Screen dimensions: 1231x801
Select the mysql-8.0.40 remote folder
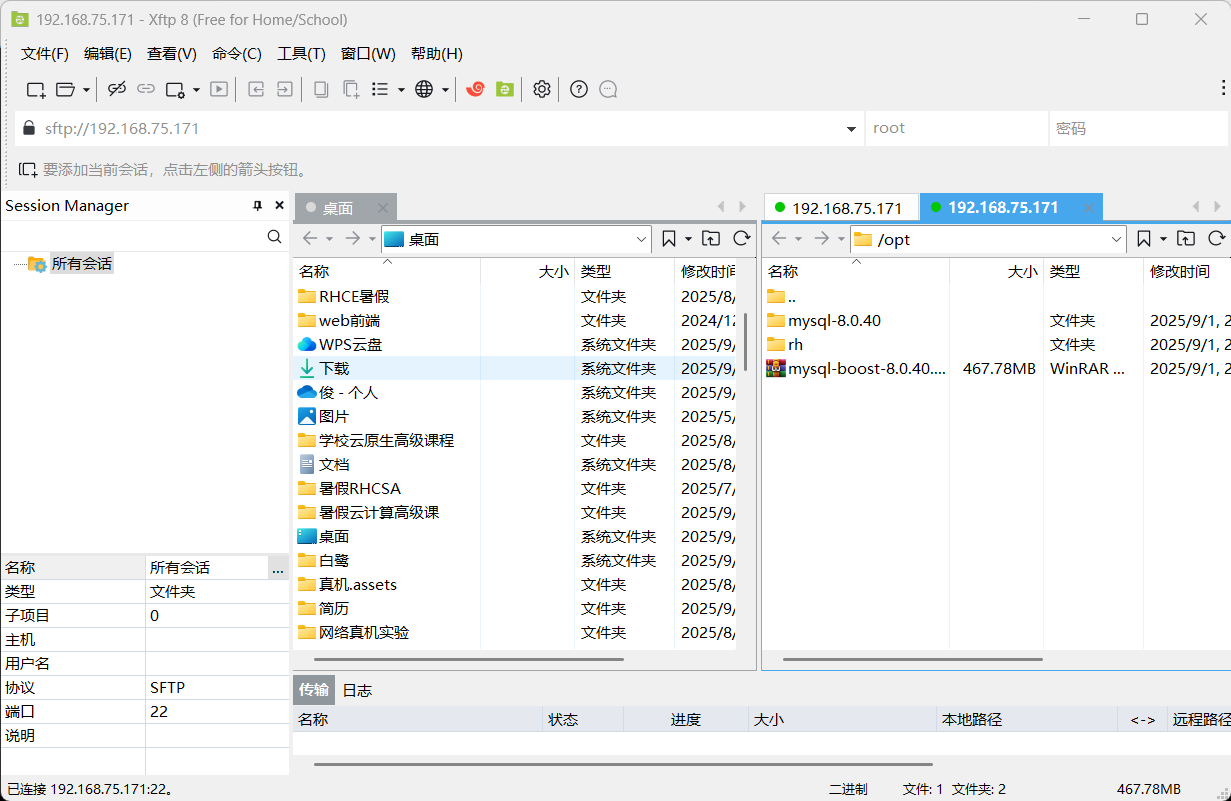(x=834, y=320)
